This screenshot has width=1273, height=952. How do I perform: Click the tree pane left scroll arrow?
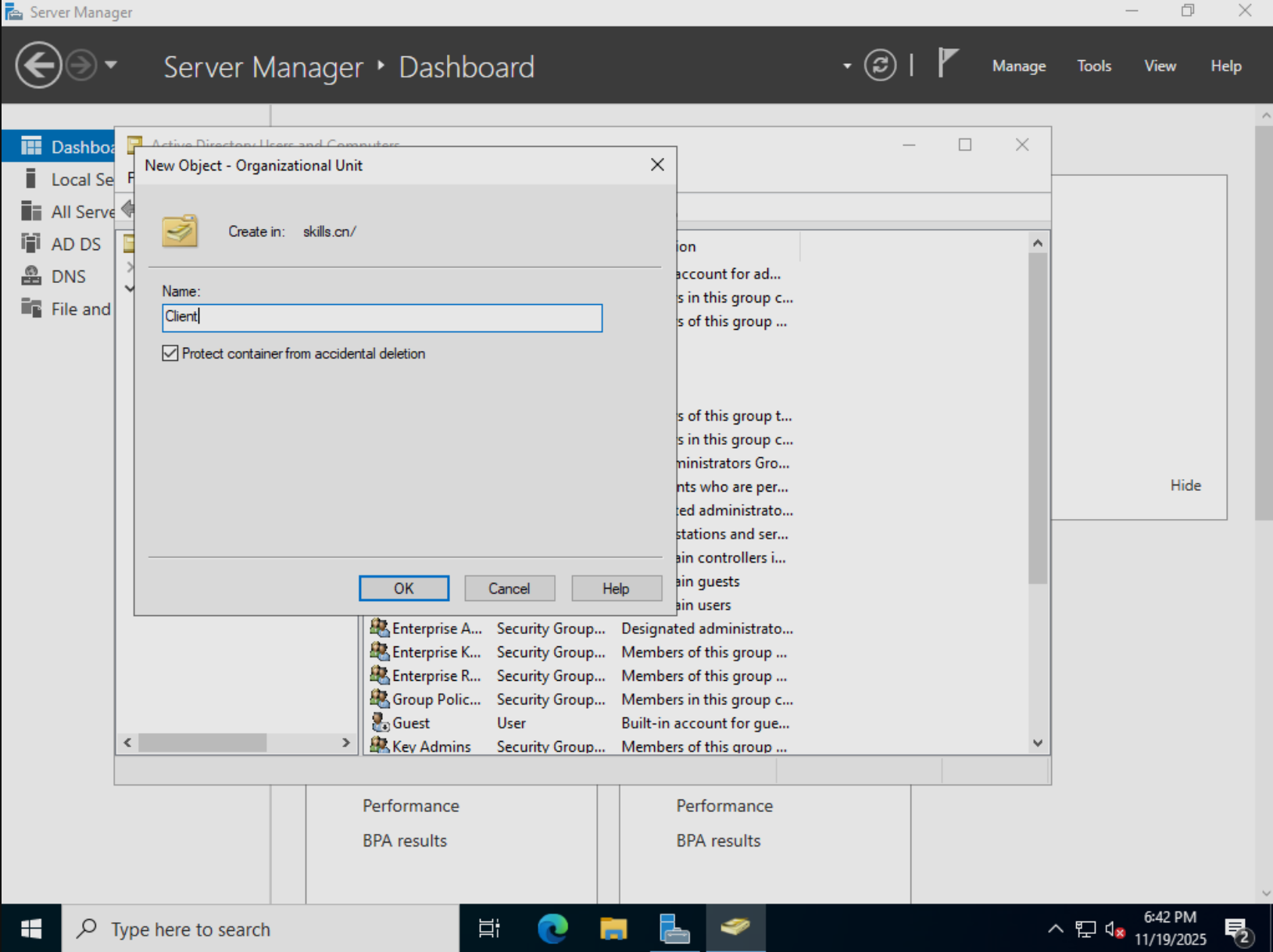[127, 743]
